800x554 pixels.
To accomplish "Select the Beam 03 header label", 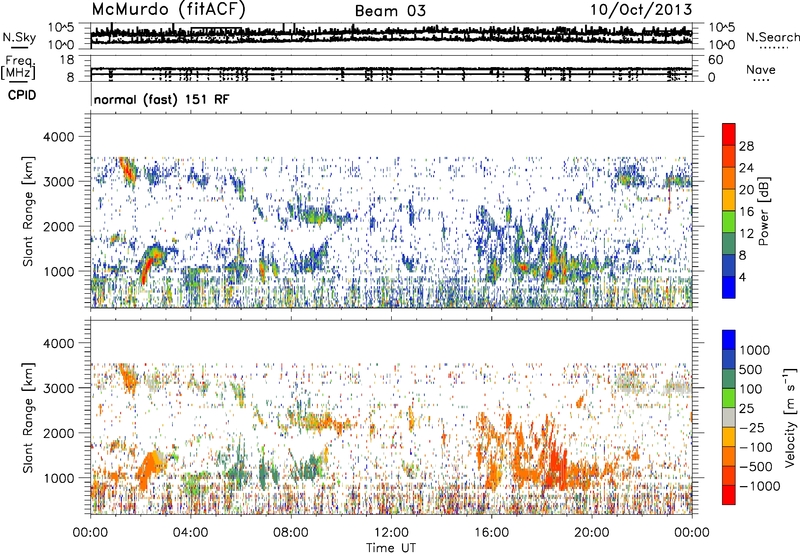I will click(x=390, y=11).
